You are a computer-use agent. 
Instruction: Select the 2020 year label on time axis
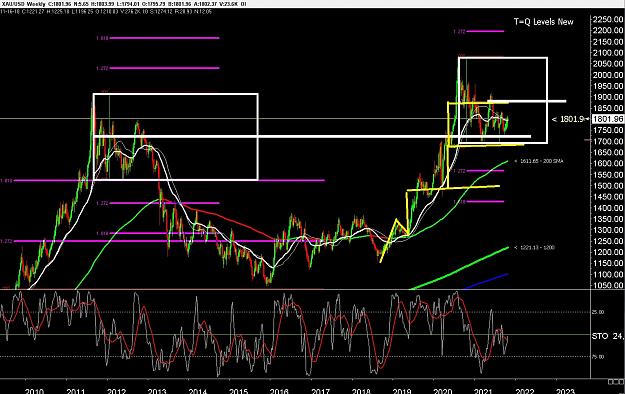[x=442, y=391]
